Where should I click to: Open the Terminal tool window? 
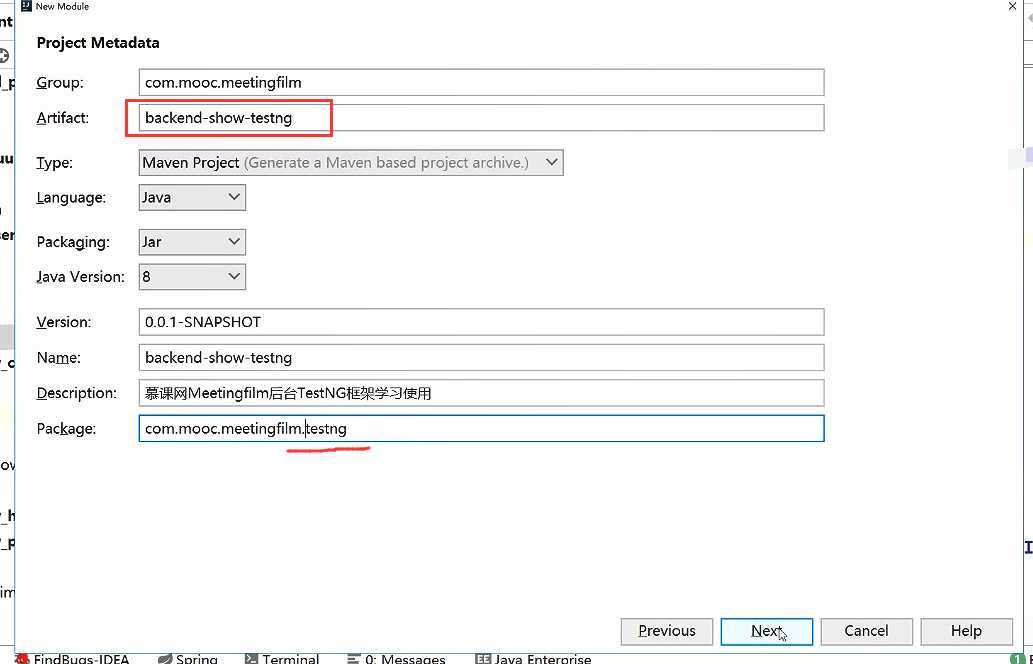(282, 658)
